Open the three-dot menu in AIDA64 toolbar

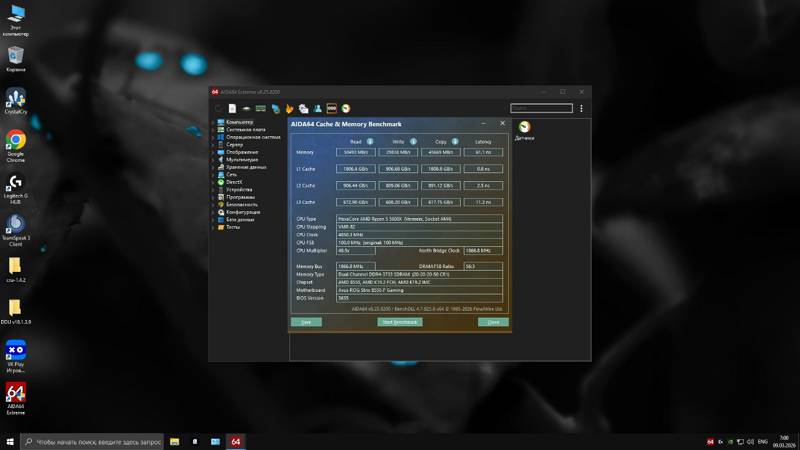[581, 108]
